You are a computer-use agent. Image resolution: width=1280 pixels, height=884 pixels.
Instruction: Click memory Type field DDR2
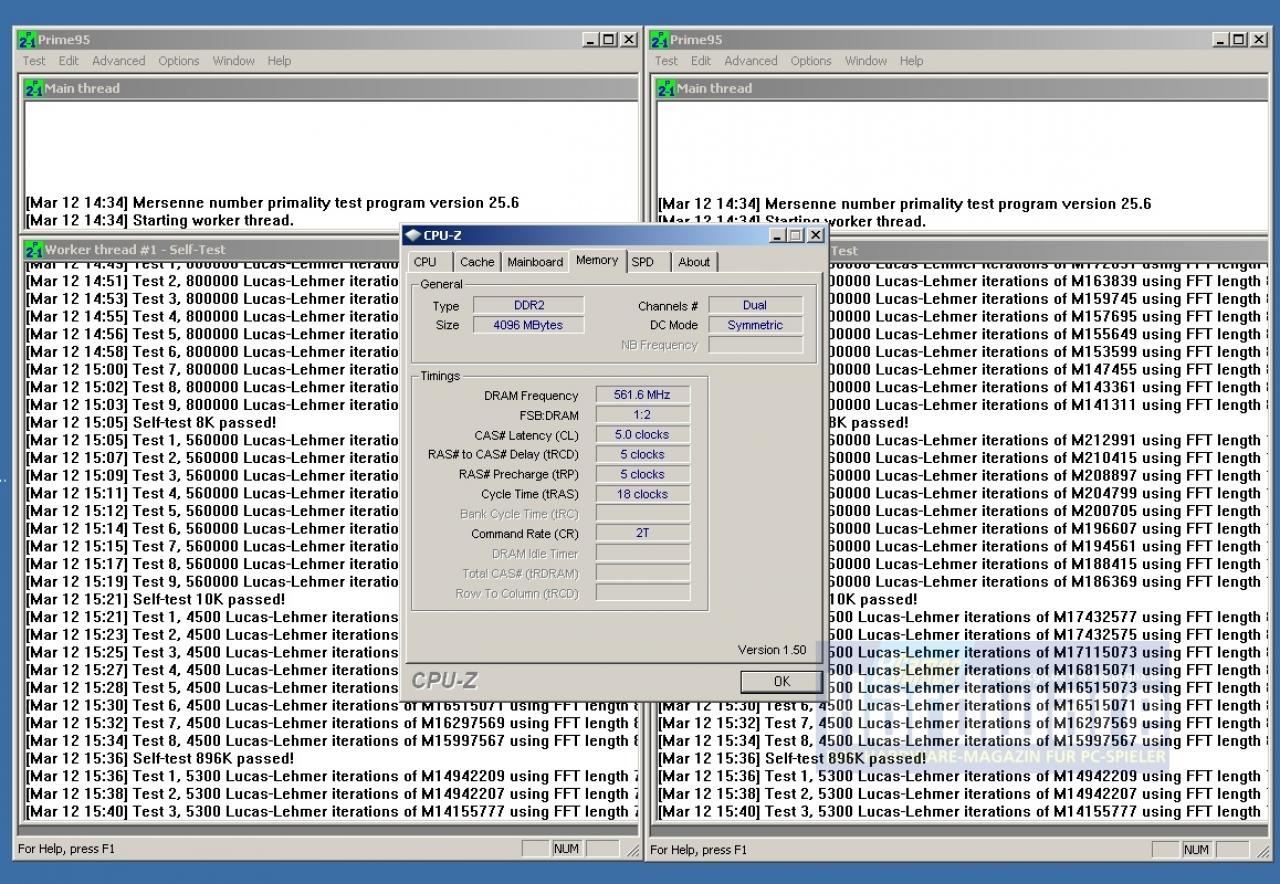click(528, 305)
